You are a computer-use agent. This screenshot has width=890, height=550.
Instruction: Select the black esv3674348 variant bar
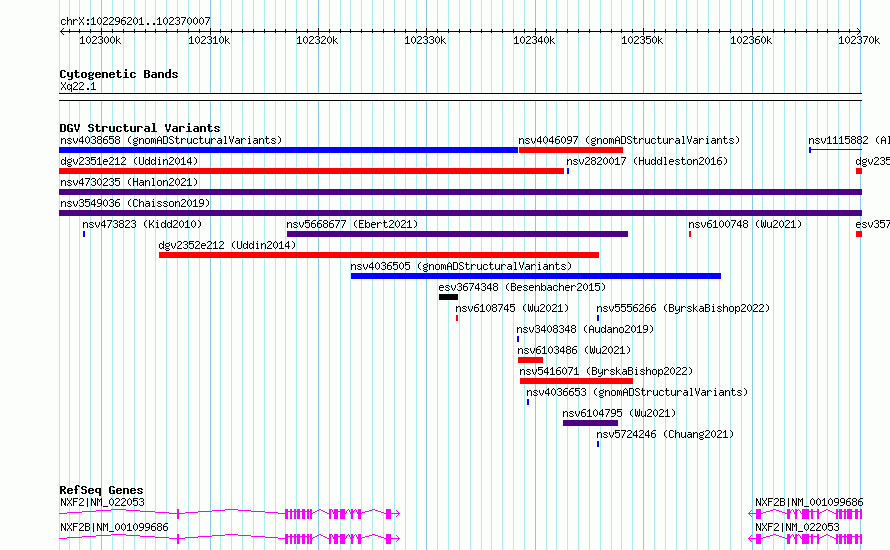click(x=448, y=297)
